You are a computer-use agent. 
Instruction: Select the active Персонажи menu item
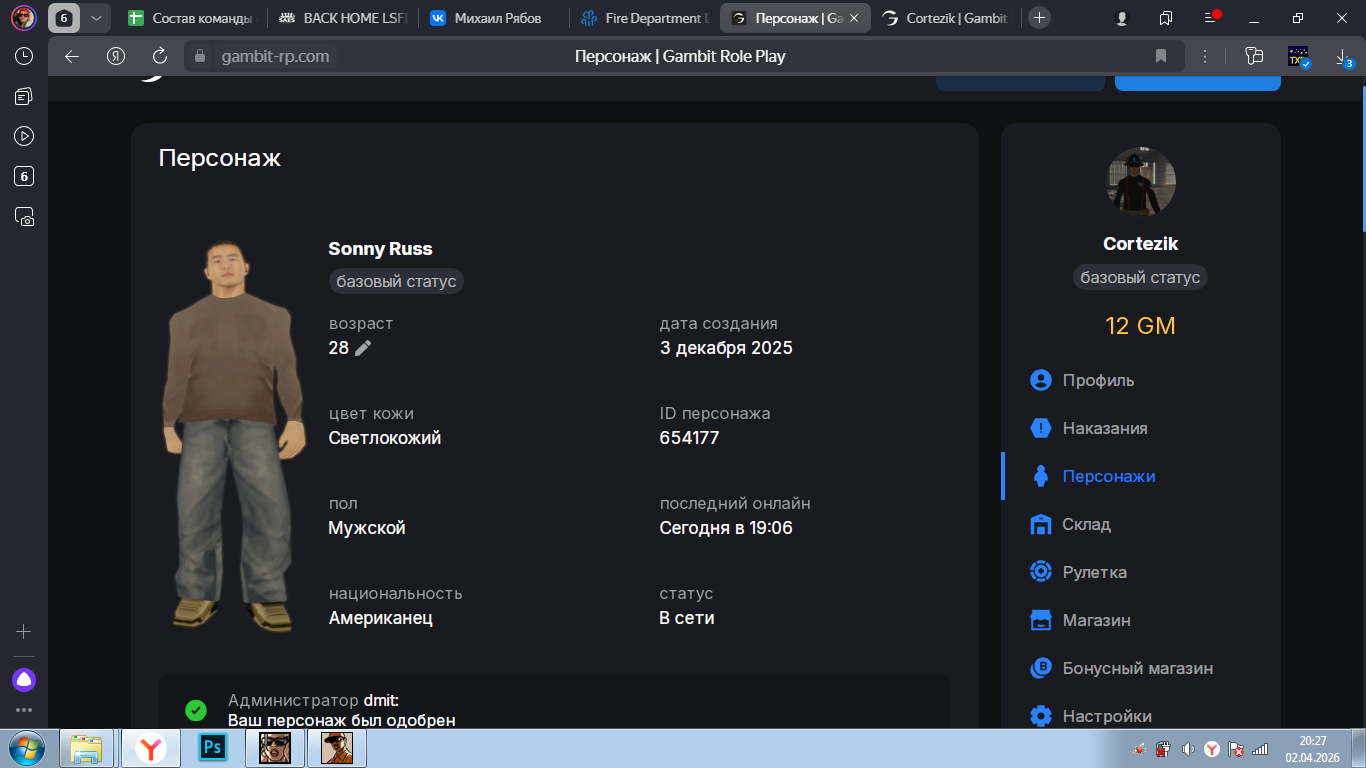[1092, 476]
